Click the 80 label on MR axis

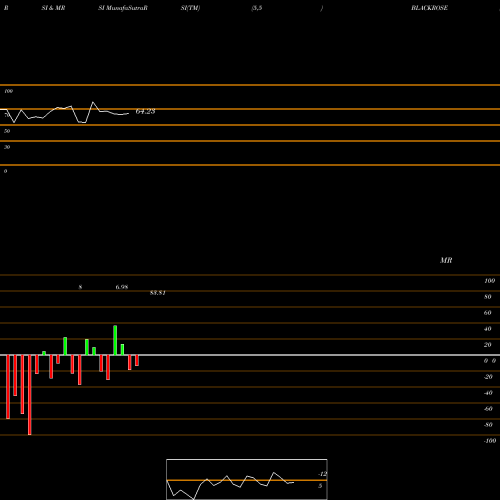[x=488, y=297]
